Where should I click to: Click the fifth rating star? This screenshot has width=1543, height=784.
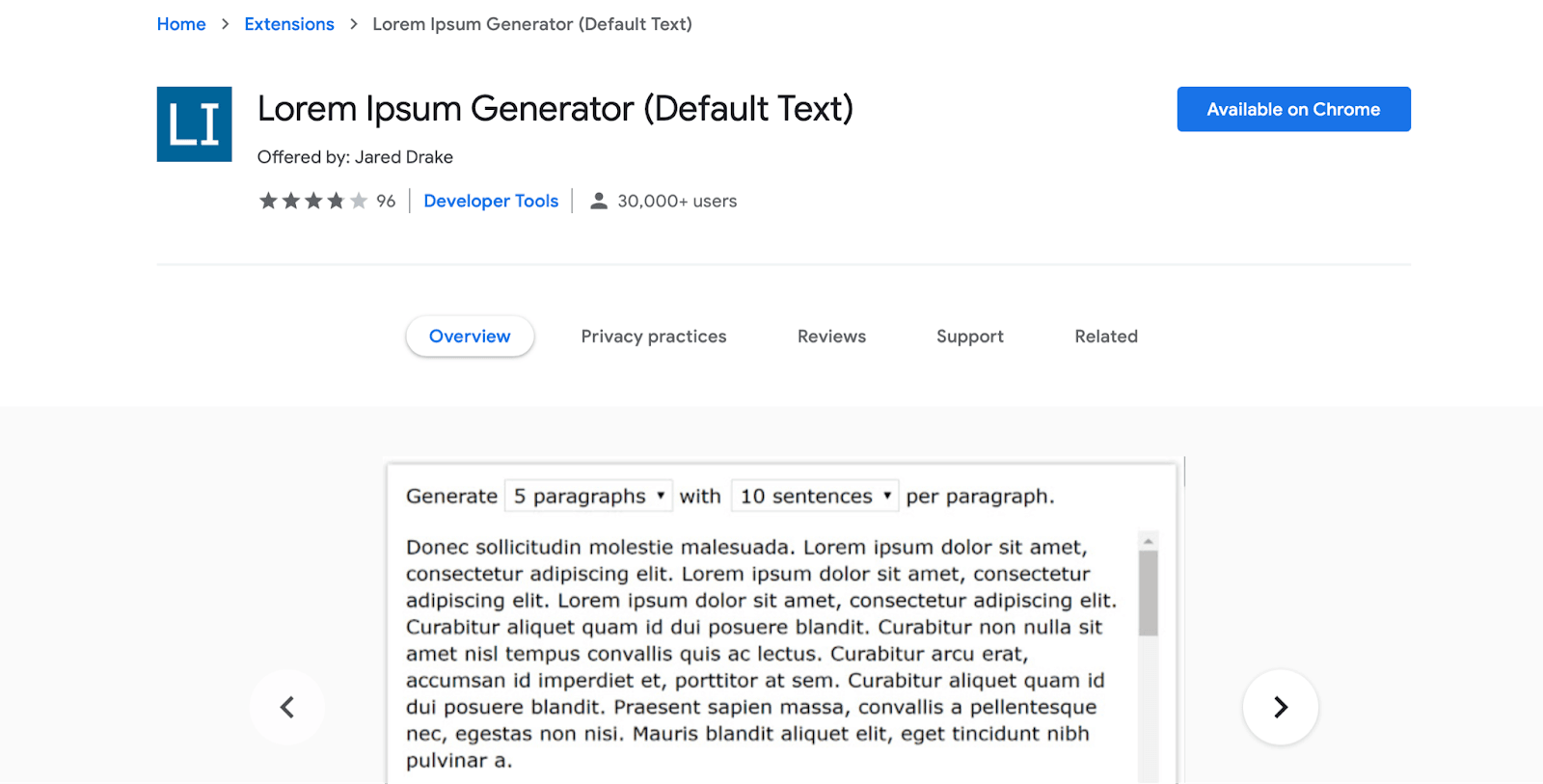pos(357,201)
